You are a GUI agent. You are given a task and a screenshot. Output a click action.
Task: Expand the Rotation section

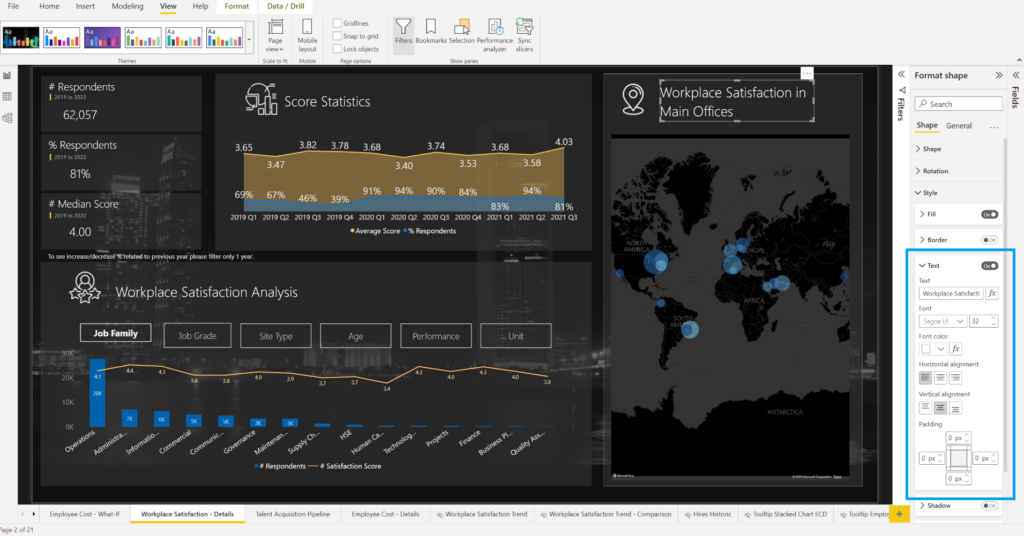pyautogui.click(x=936, y=171)
